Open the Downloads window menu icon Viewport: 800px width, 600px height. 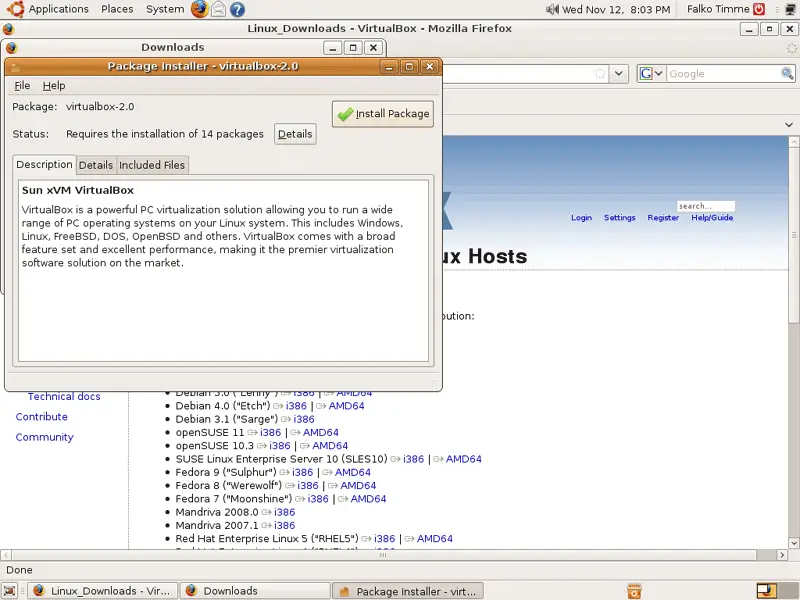click(x=12, y=47)
